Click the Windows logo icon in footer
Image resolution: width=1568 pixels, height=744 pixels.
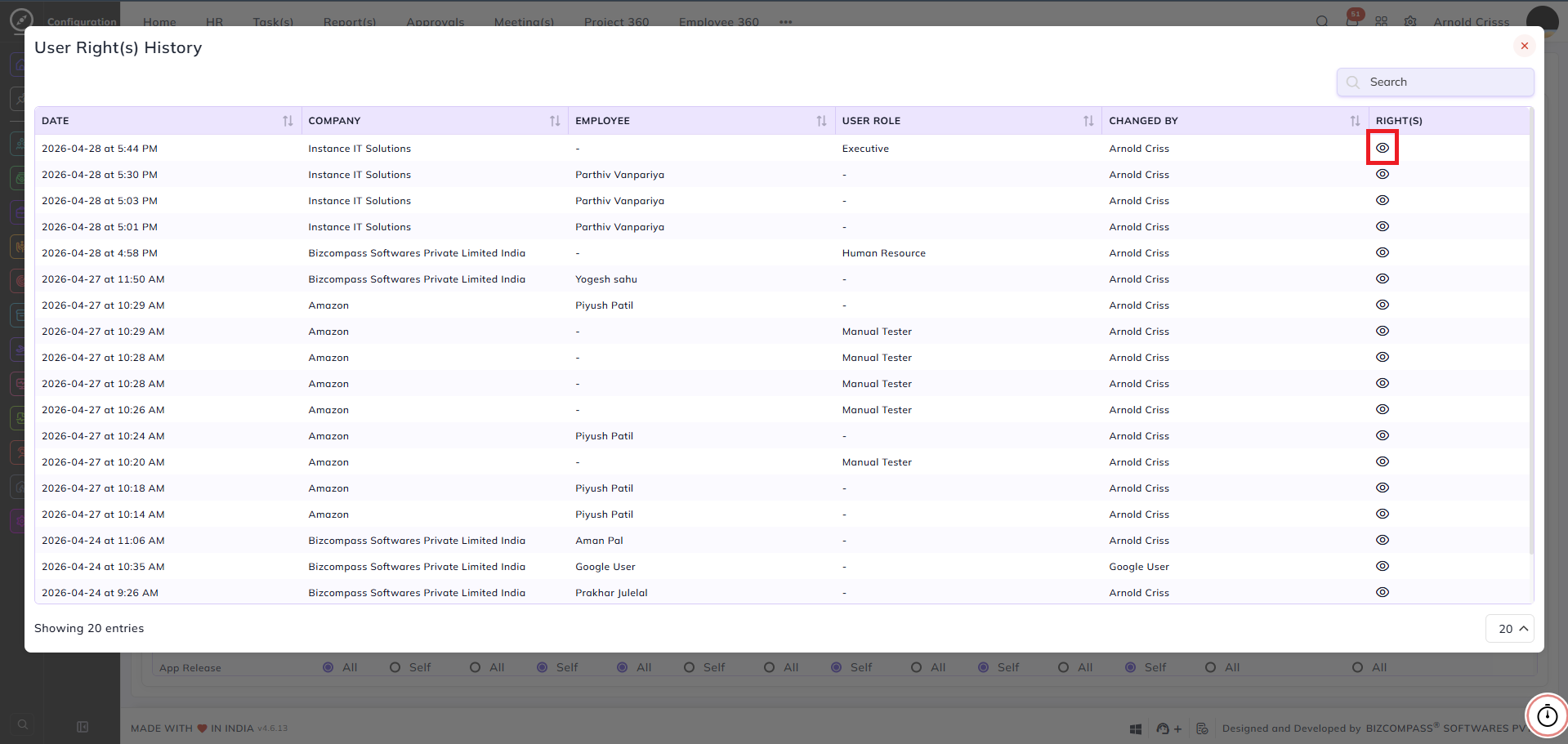pyautogui.click(x=1136, y=728)
